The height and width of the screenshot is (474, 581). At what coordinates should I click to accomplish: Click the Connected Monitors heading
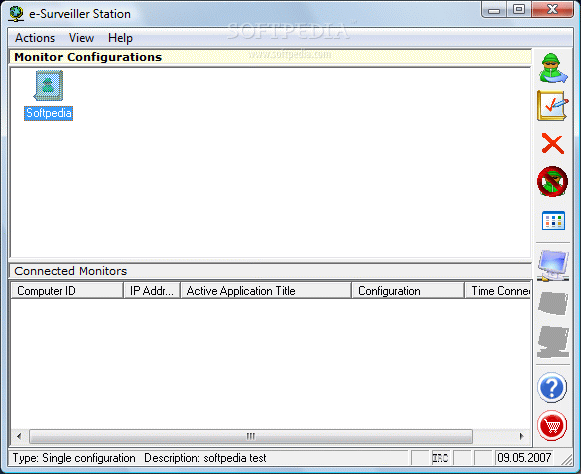[x=70, y=271]
